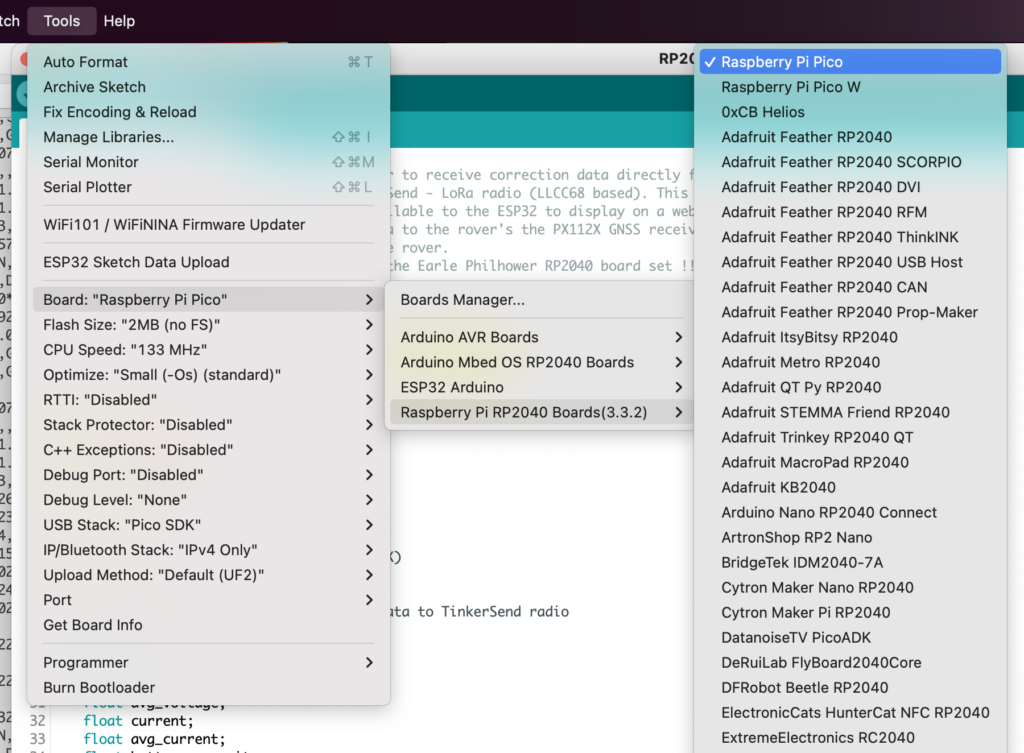This screenshot has width=1024, height=753.
Task: Select Burn Bootloader
Action: tap(208, 688)
